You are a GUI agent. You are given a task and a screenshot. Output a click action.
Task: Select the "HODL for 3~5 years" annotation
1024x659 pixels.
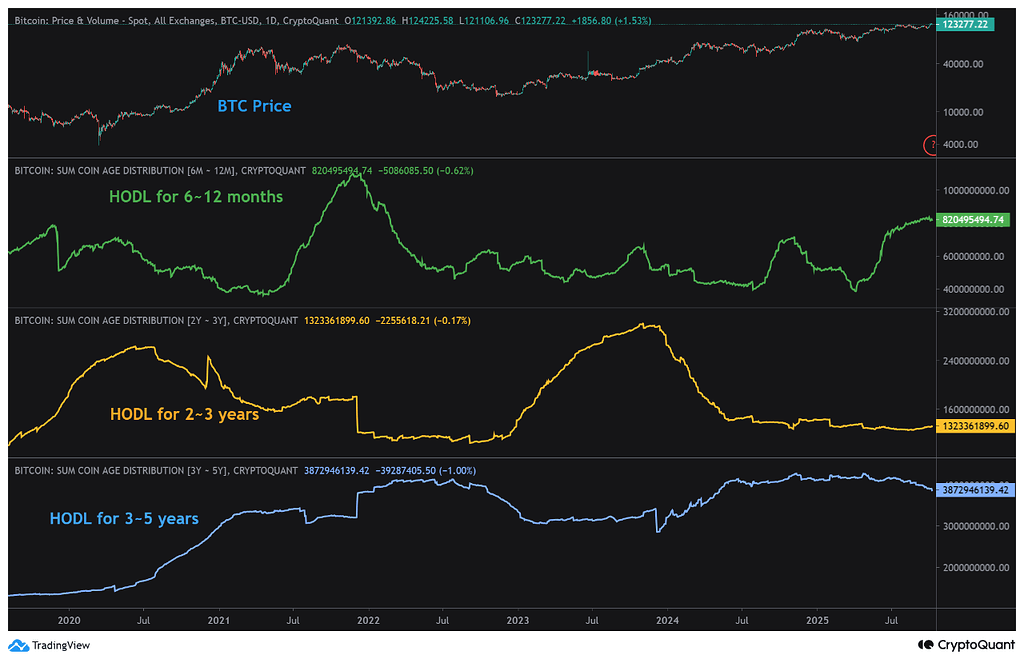click(x=124, y=518)
